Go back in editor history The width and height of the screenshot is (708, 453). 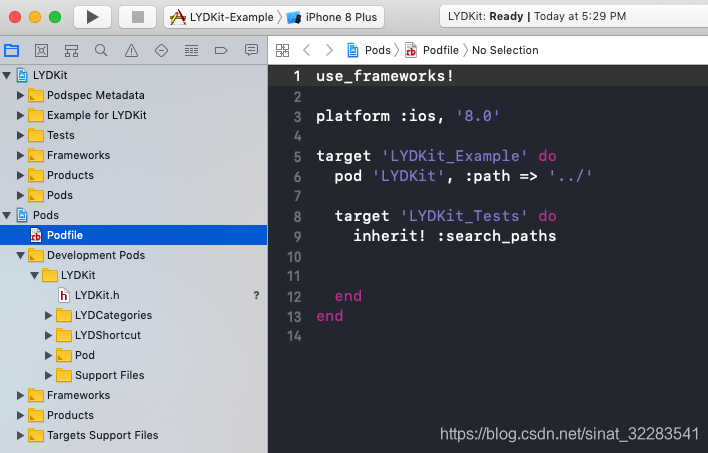(x=307, y=50)
